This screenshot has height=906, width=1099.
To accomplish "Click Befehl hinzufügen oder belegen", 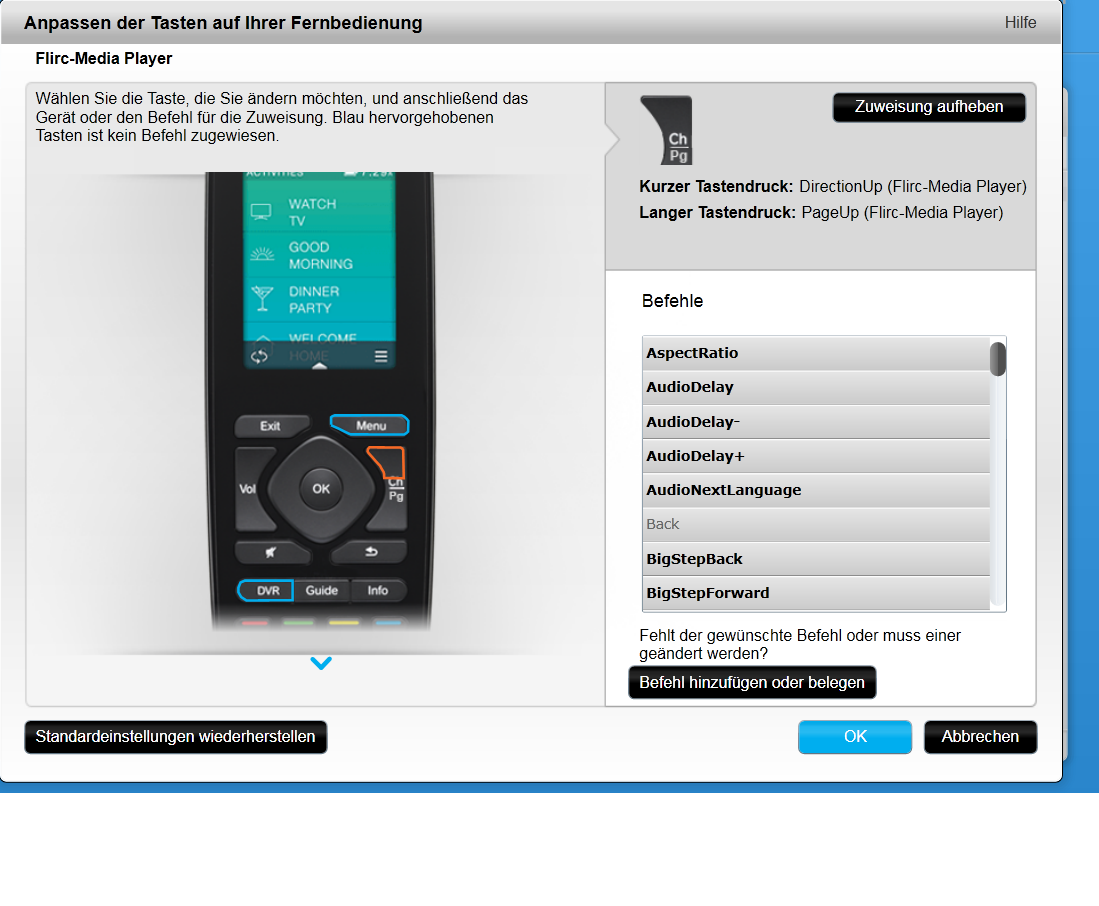I will coord(752,682).
